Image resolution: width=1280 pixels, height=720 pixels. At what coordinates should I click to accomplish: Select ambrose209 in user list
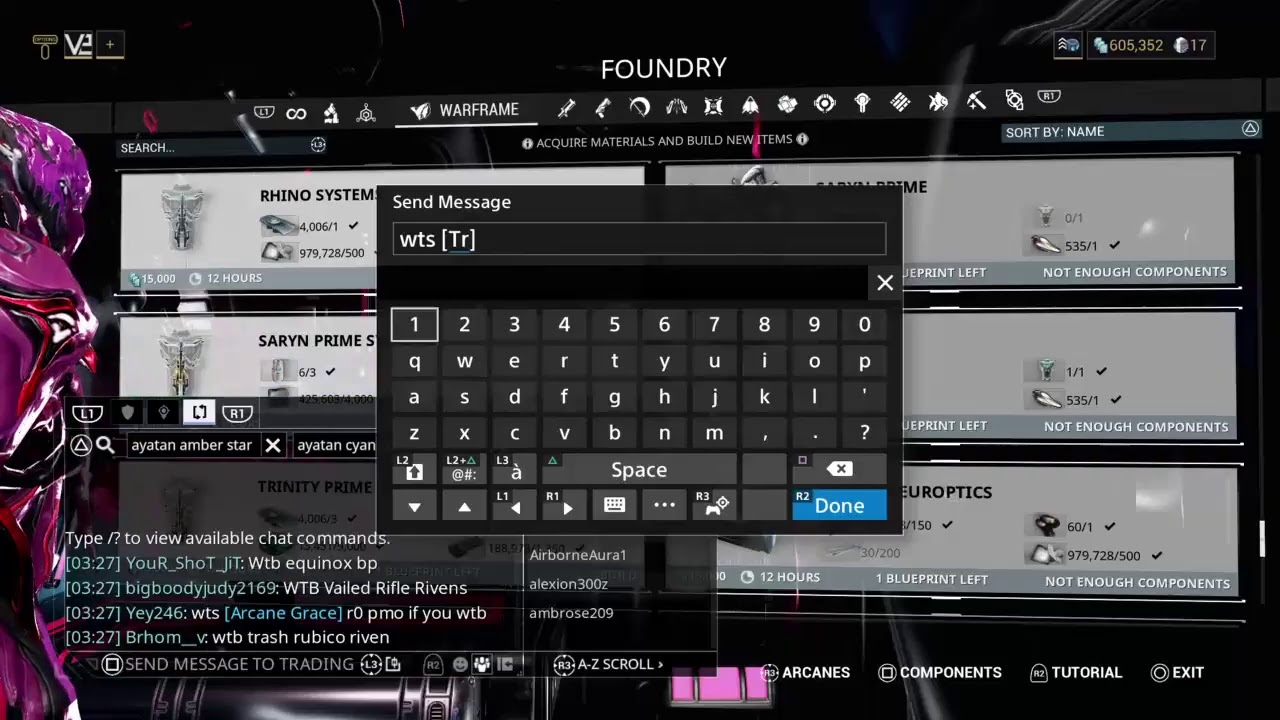(x=571, y=613)
